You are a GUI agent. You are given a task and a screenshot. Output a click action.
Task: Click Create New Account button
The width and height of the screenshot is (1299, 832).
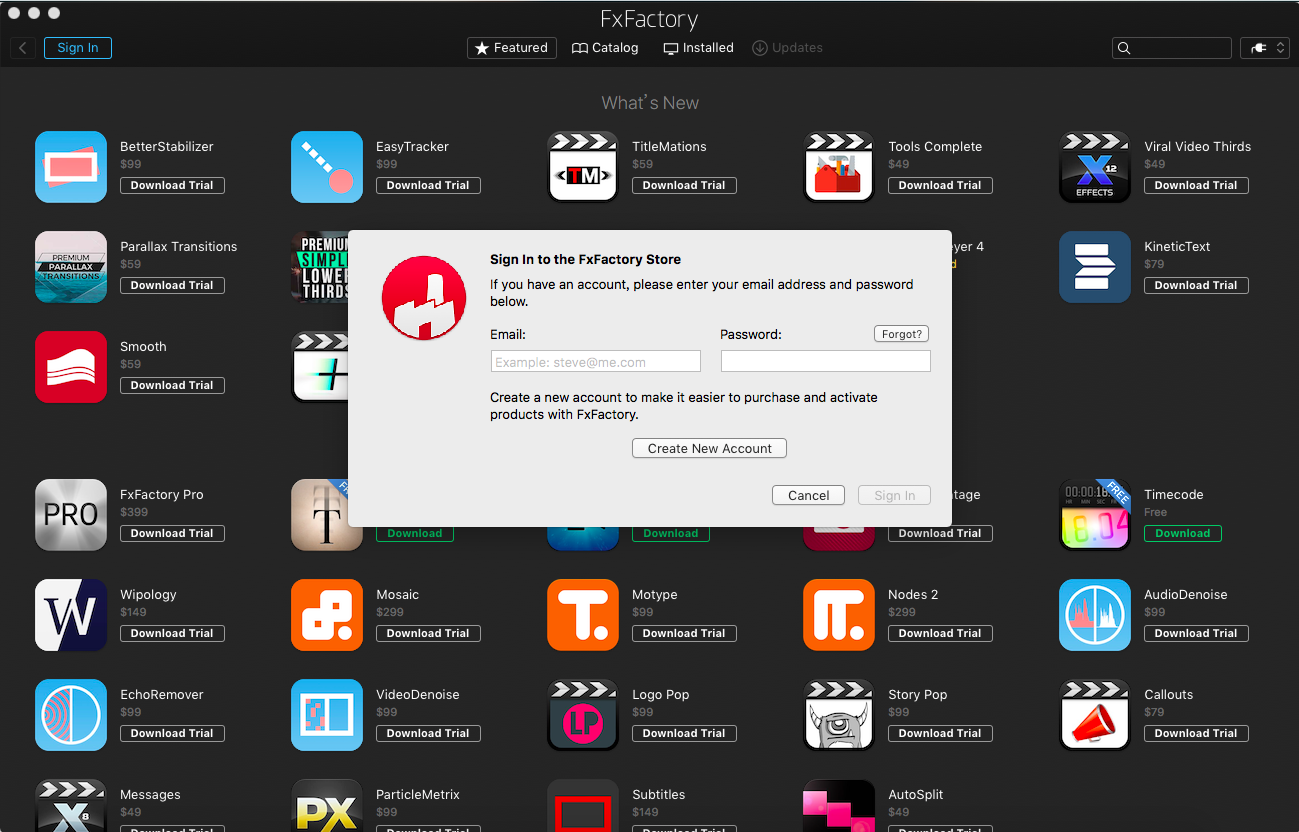coord(709,448)
